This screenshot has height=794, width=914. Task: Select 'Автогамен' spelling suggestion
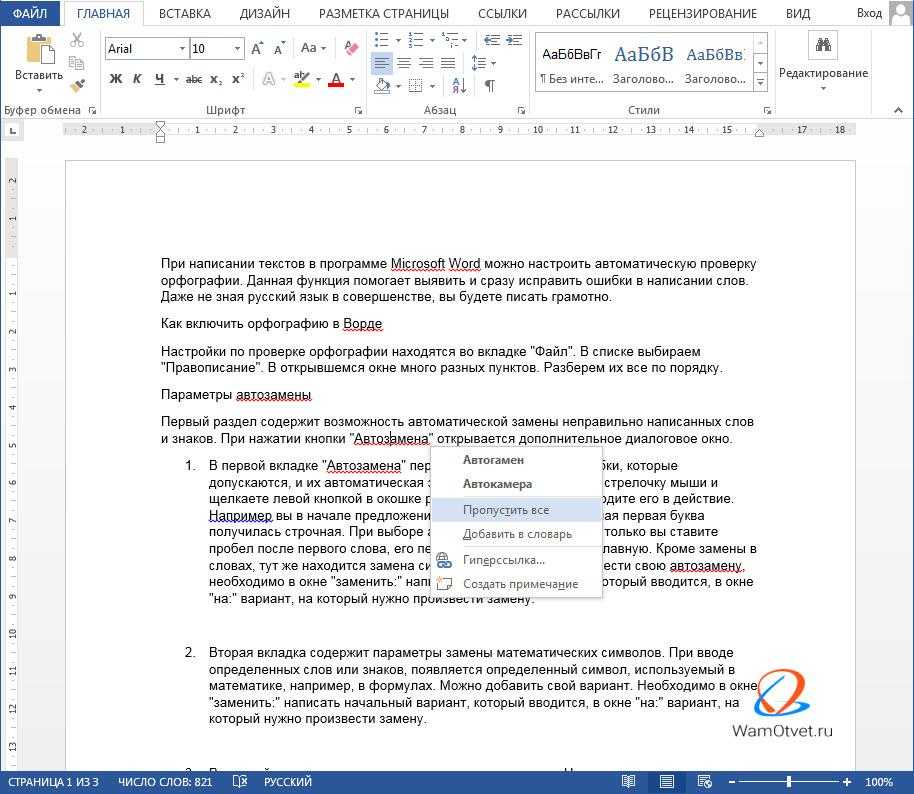click(493, 460)
